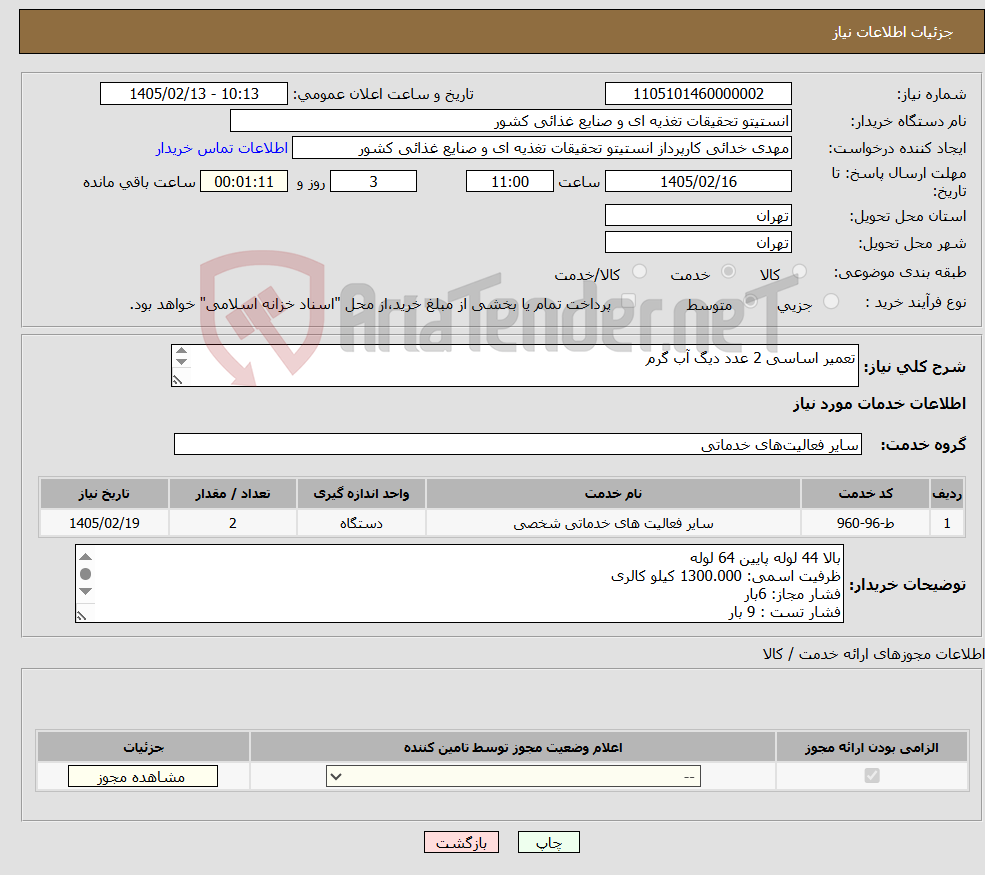This screenshot has width=985, height=875.
Task: Click service code cell ط-96-960
Action: (x=865, y=523)
